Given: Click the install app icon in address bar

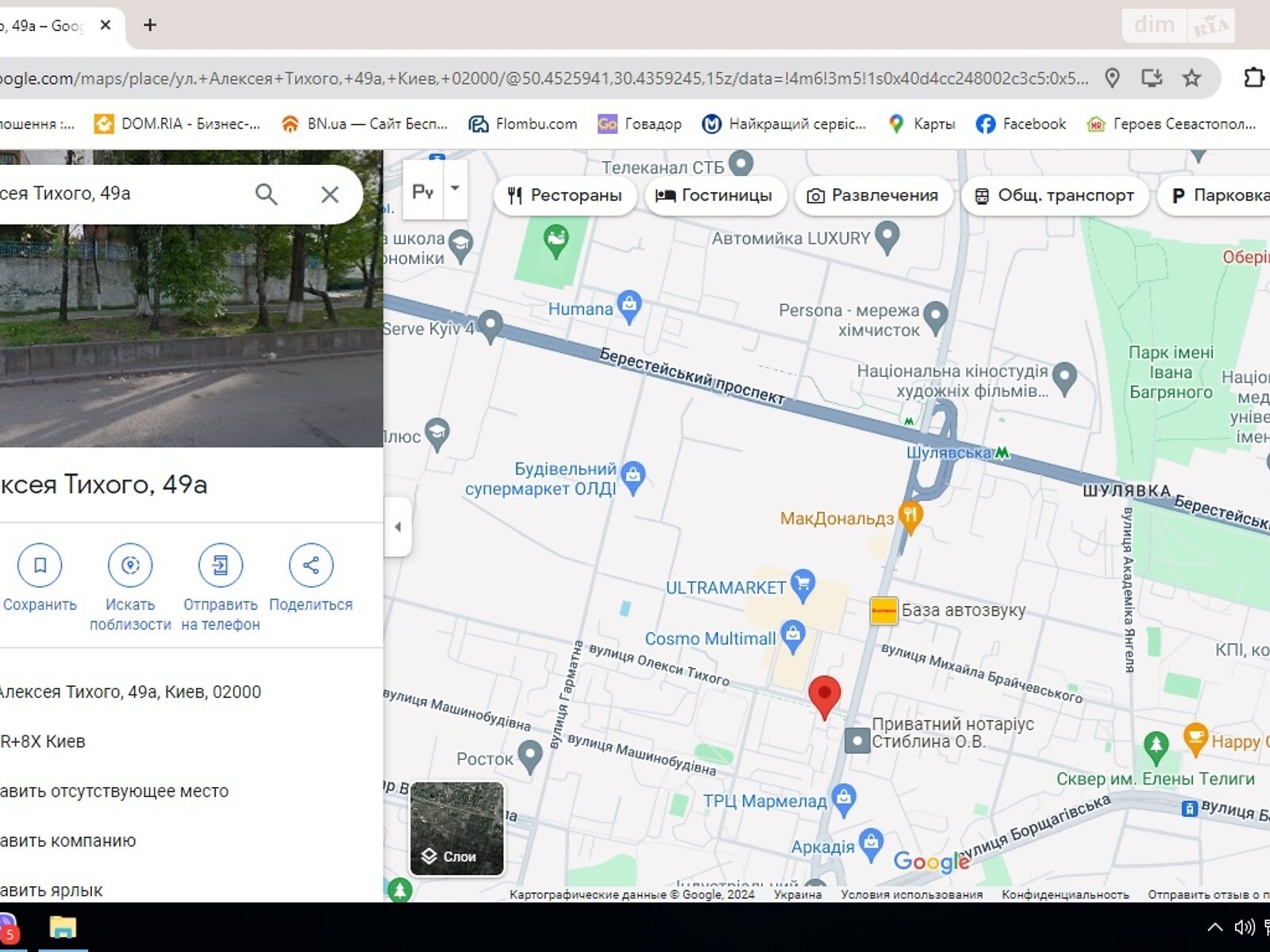Looking at the screenshot, I should 1152,78.
